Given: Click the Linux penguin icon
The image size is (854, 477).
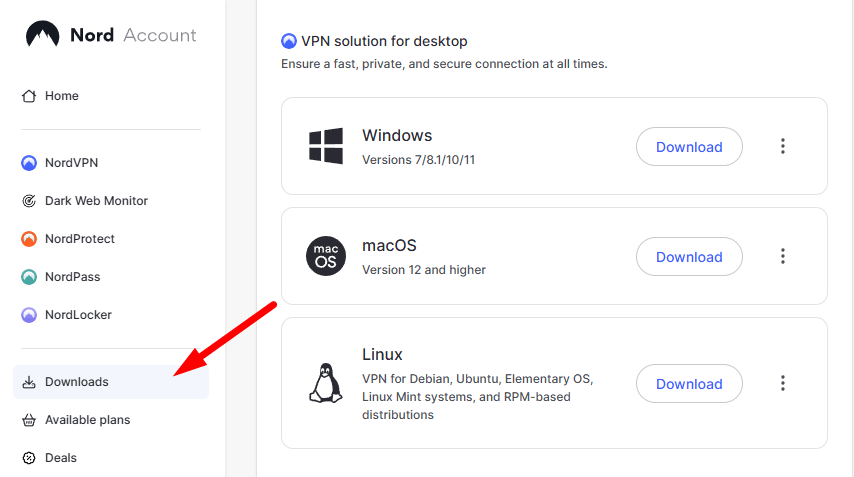Looking at the screenshot, I should tap(323, 383).
